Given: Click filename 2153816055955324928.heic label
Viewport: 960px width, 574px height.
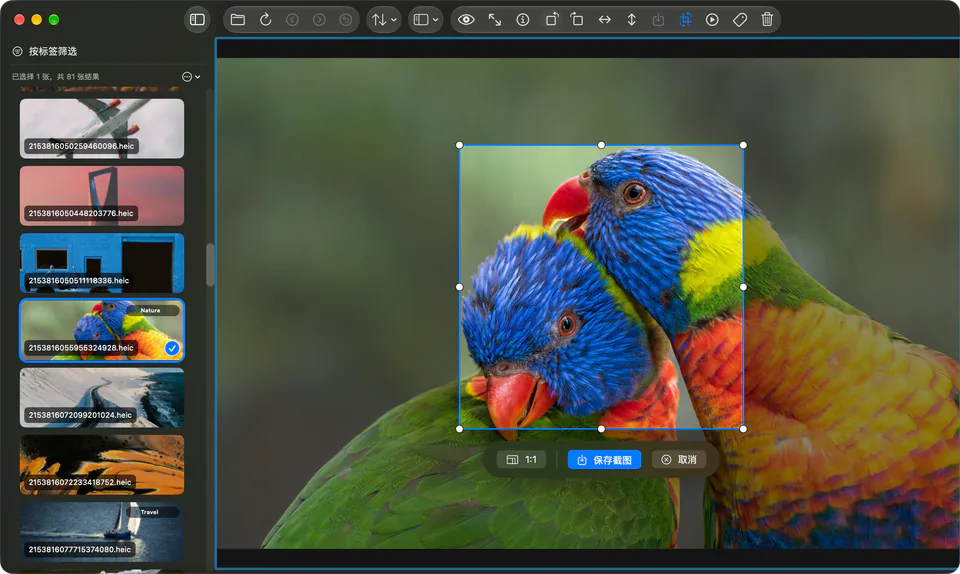Looking at the screenshot, I should click(x=81, y=348).
